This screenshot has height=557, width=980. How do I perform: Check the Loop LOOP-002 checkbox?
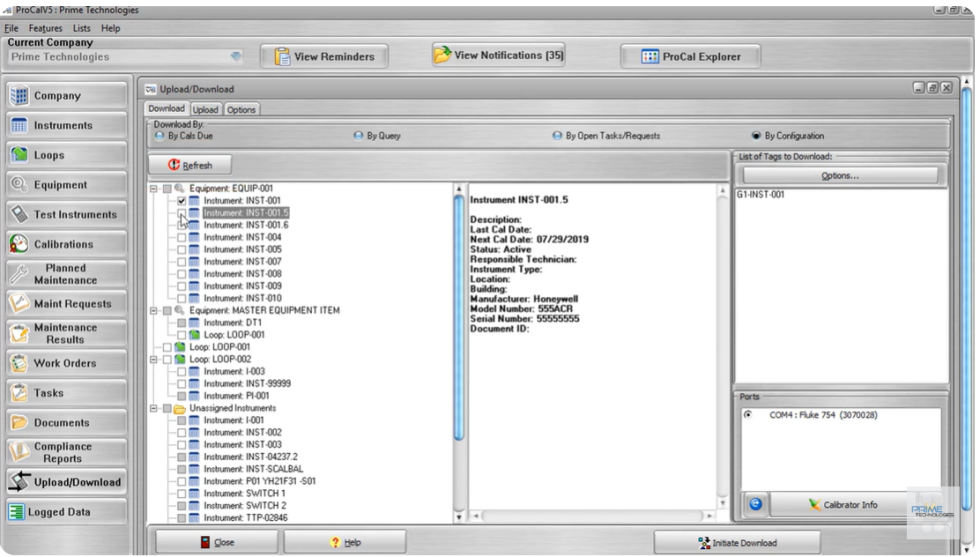point(167,359)
